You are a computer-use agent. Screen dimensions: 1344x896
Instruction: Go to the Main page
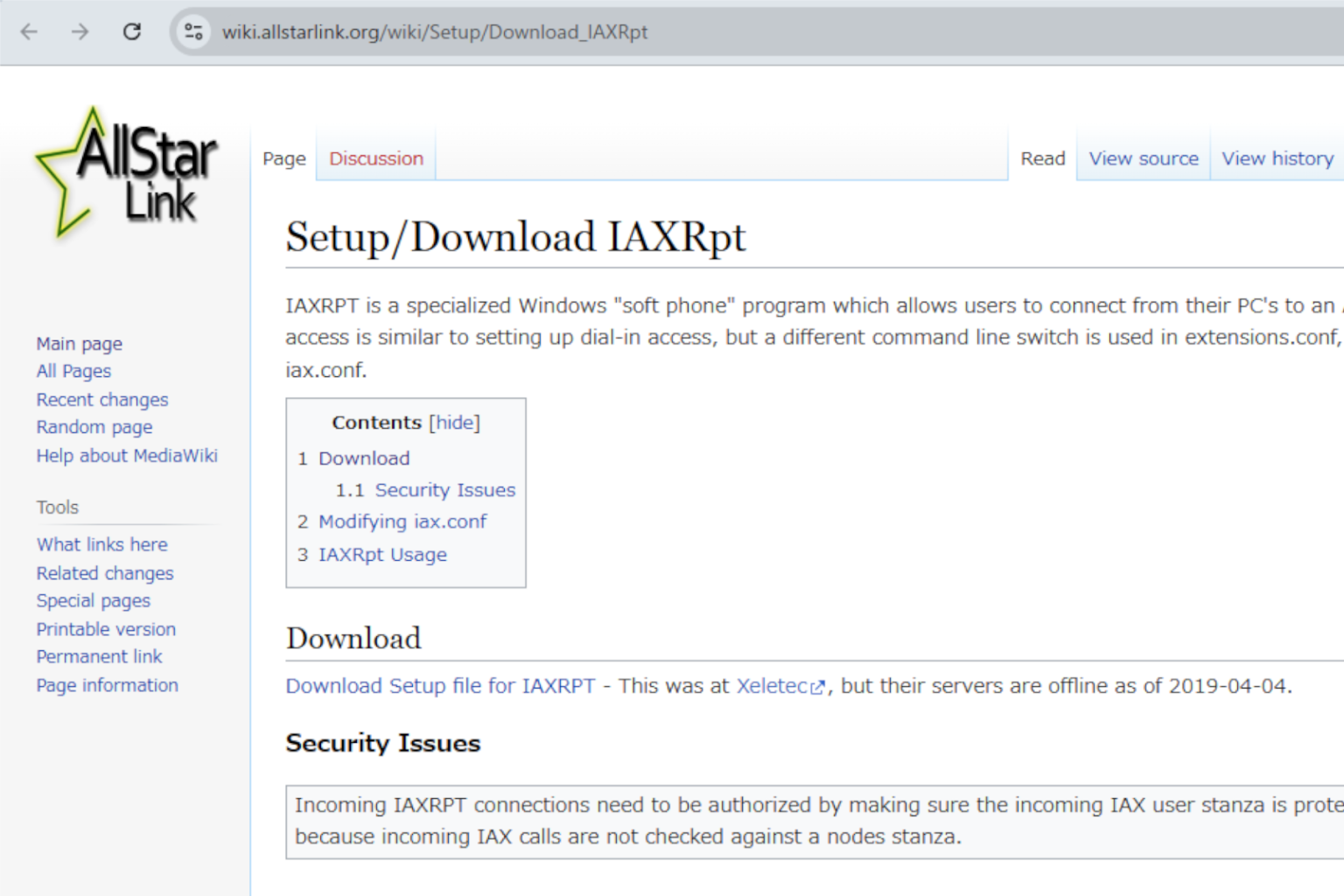tap(79, 344)
